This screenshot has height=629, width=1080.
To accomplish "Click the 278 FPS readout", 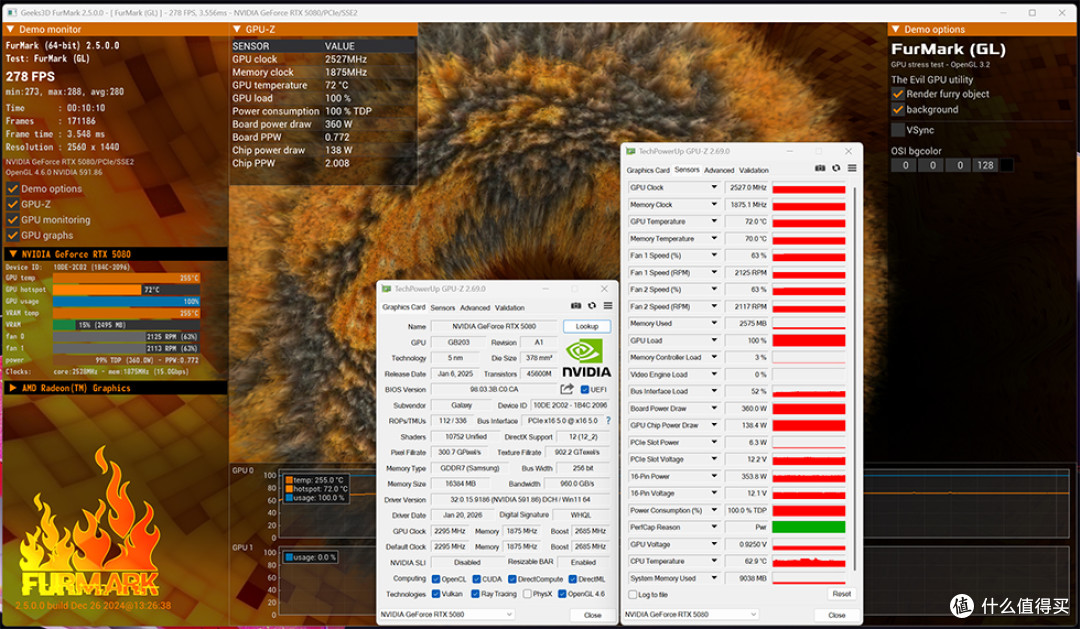I will click(x=30, y=76).
